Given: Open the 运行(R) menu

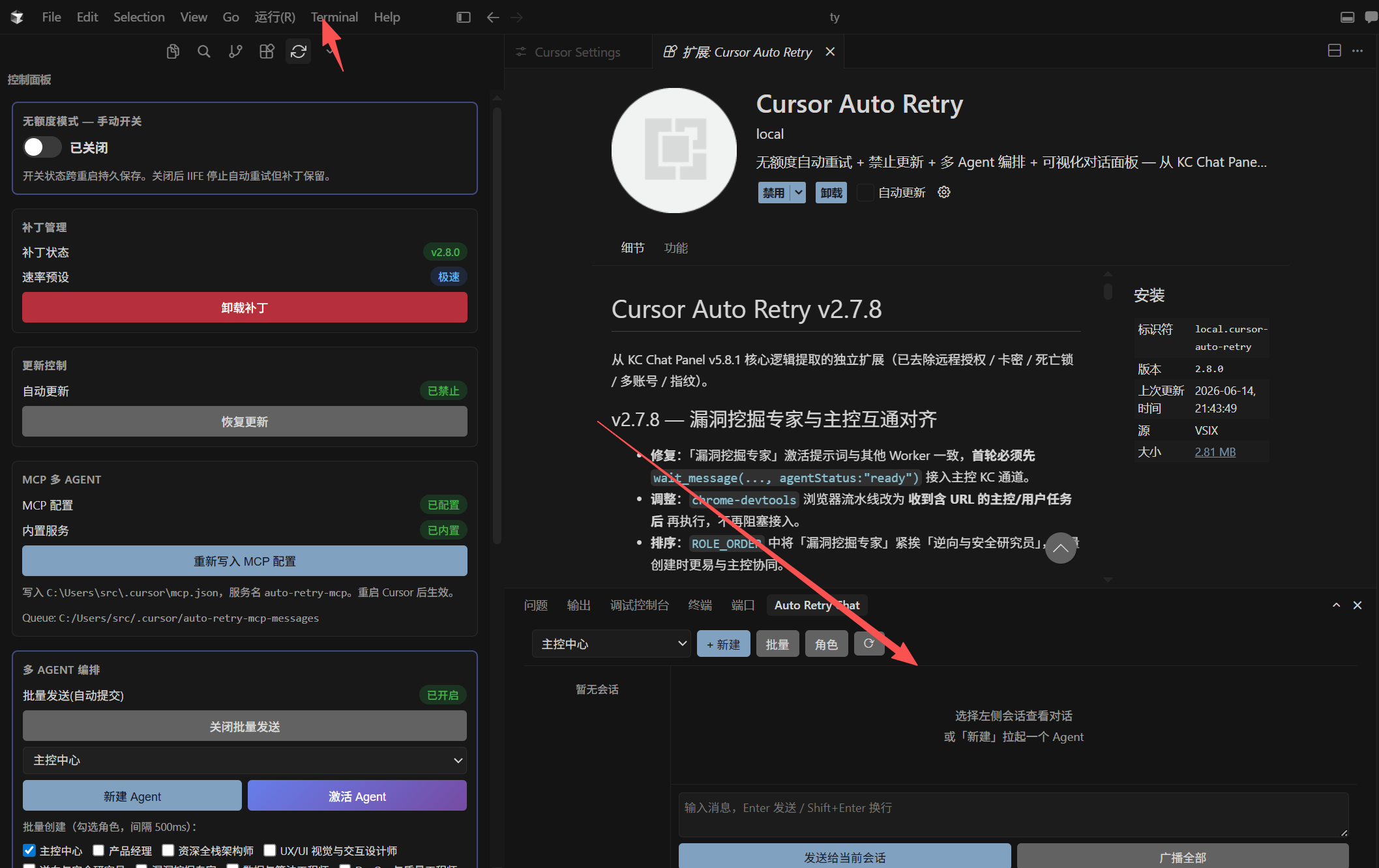Looking at the screenshot, I should coord(274,17).
